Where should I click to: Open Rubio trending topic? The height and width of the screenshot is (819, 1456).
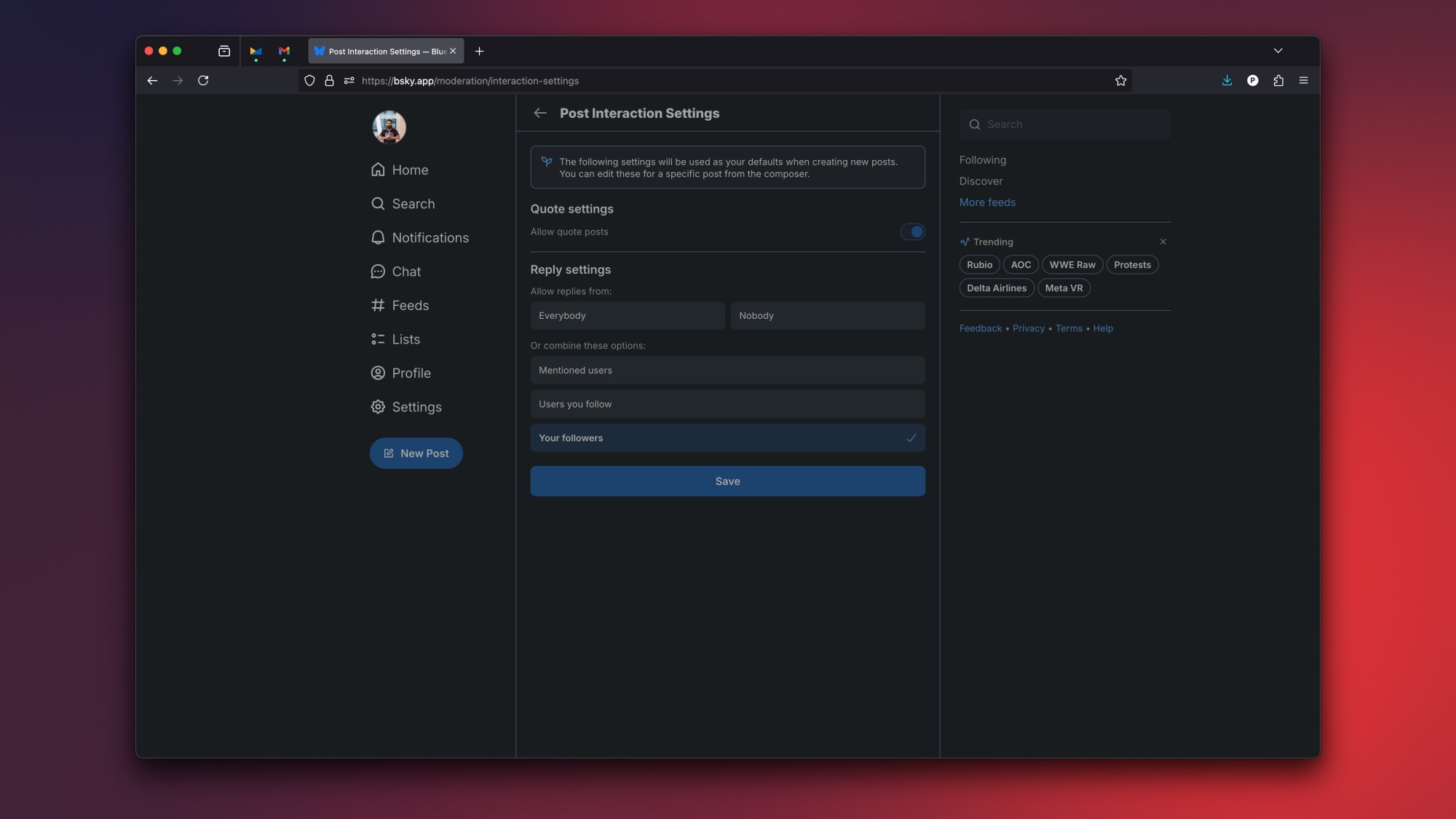click(979, 265)
